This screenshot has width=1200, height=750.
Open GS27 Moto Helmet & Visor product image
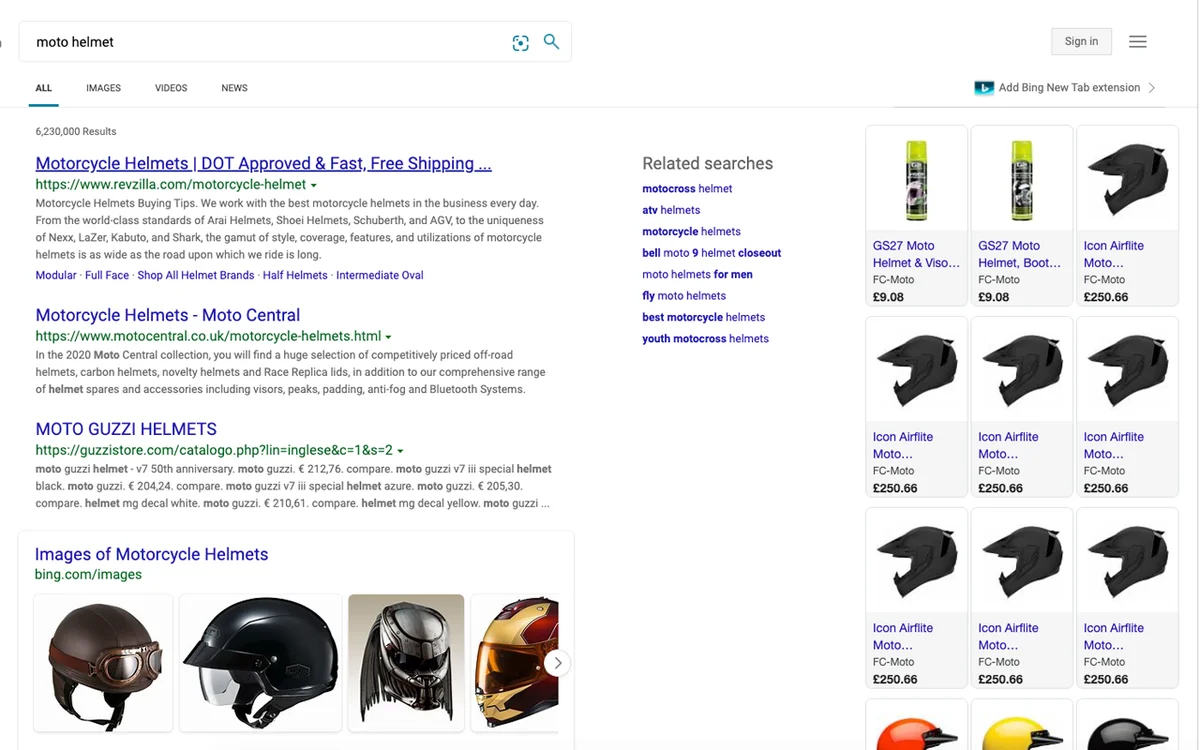pos(916,179)
